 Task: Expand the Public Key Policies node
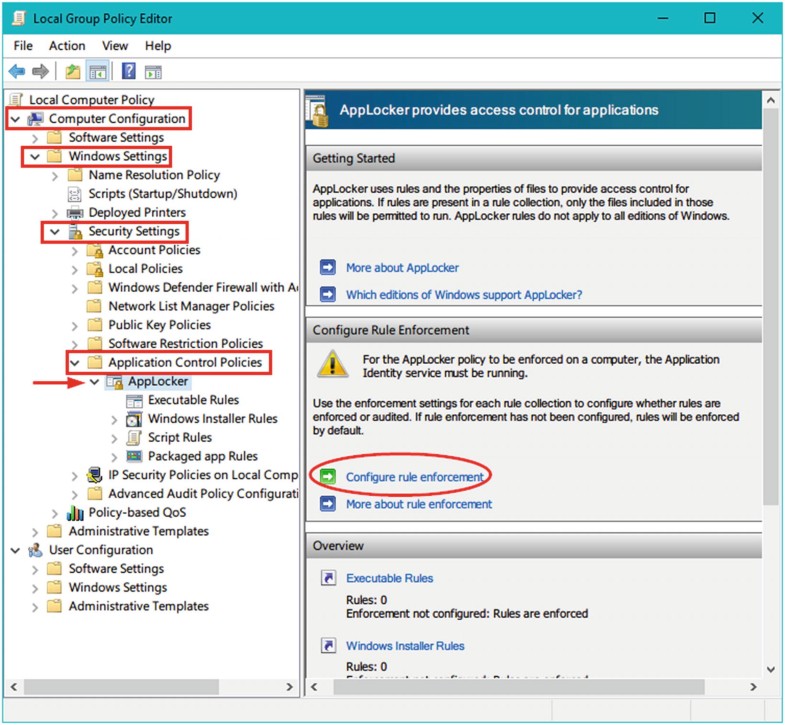coord(75,326)
